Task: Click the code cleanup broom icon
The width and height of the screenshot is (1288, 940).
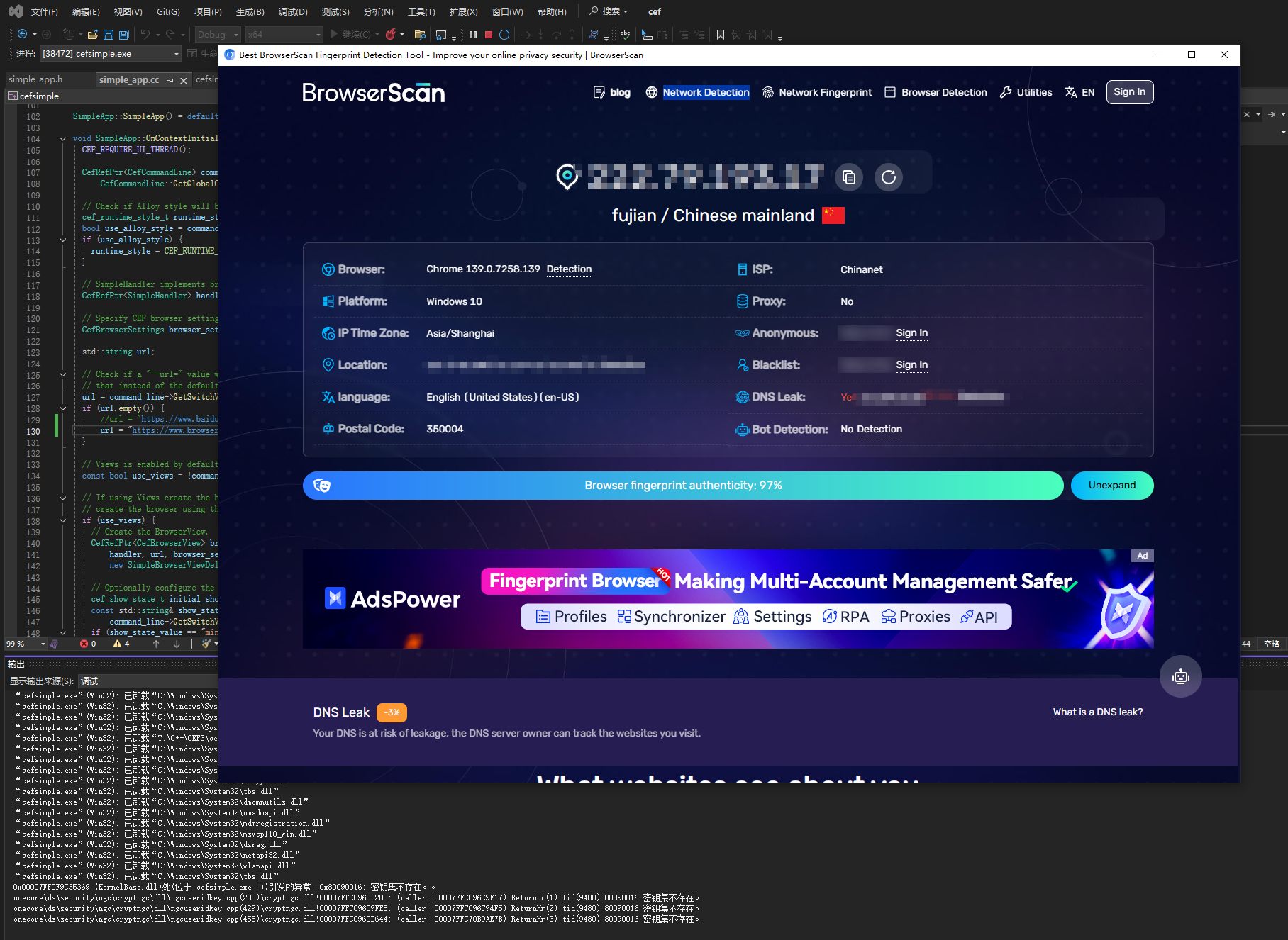Action: pyautogui.click(x=206, y=644)
